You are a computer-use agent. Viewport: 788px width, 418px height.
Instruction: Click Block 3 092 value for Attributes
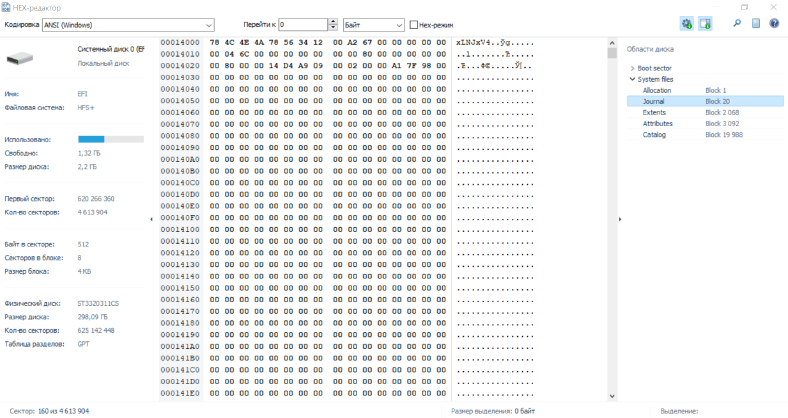point(722,124)
